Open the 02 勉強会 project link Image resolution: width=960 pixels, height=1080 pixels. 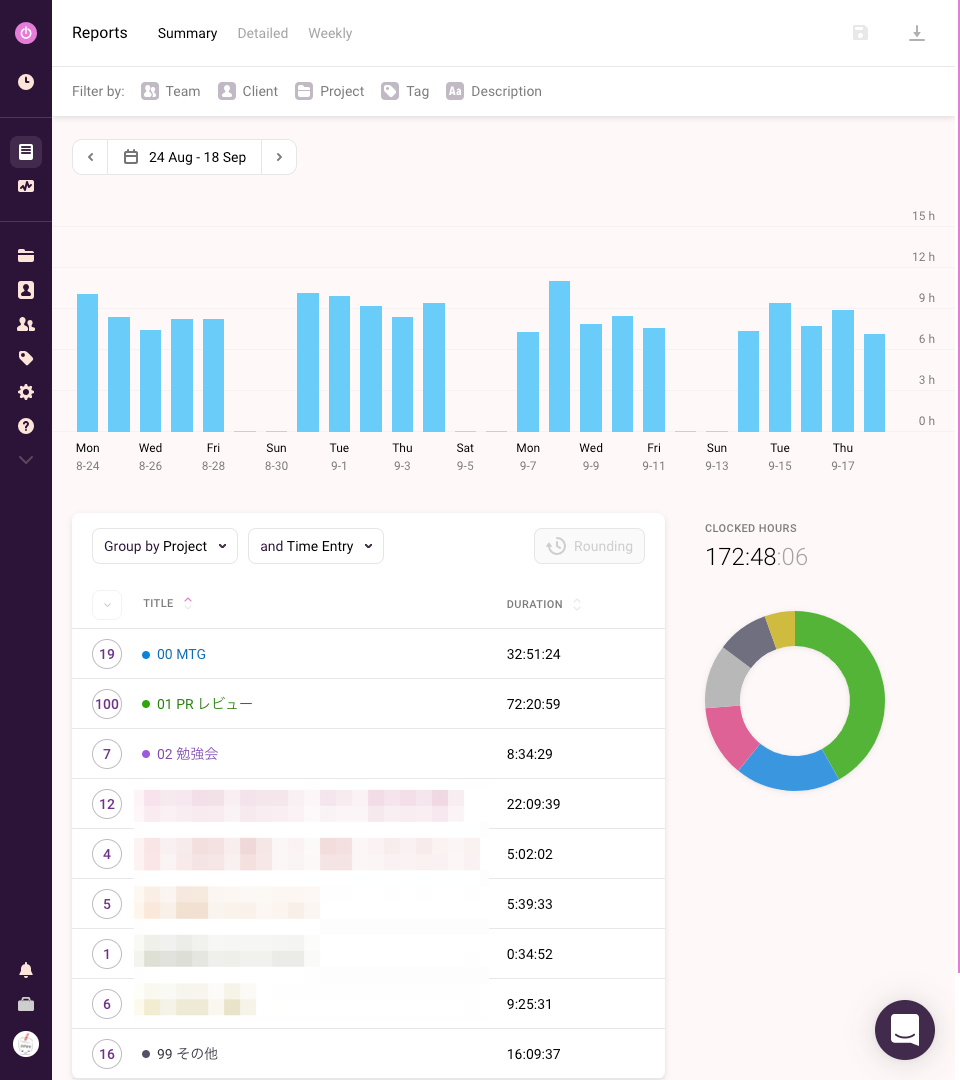pos(187,754)
